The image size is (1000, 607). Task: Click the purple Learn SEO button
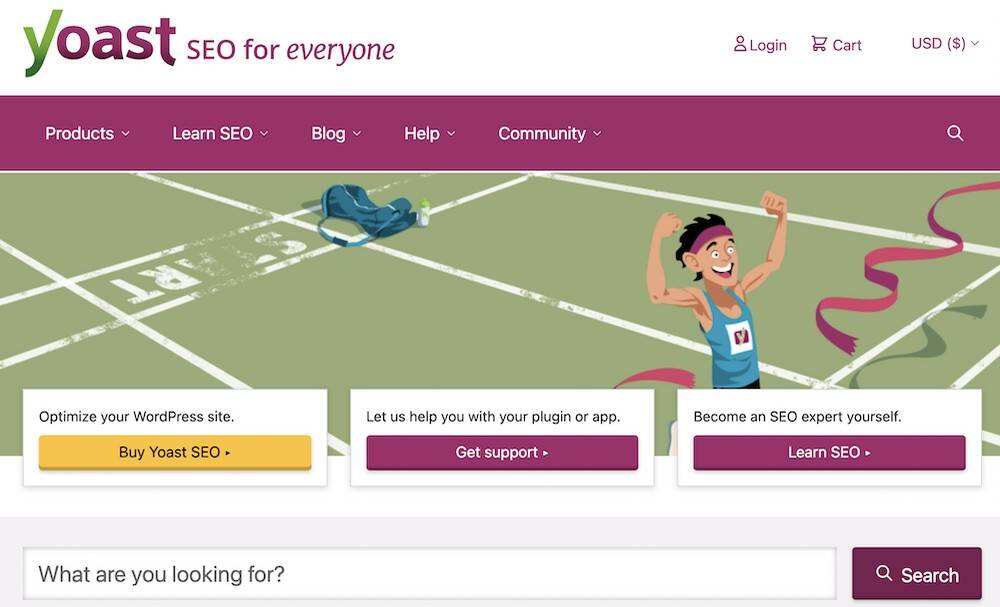tap(829, 452)
